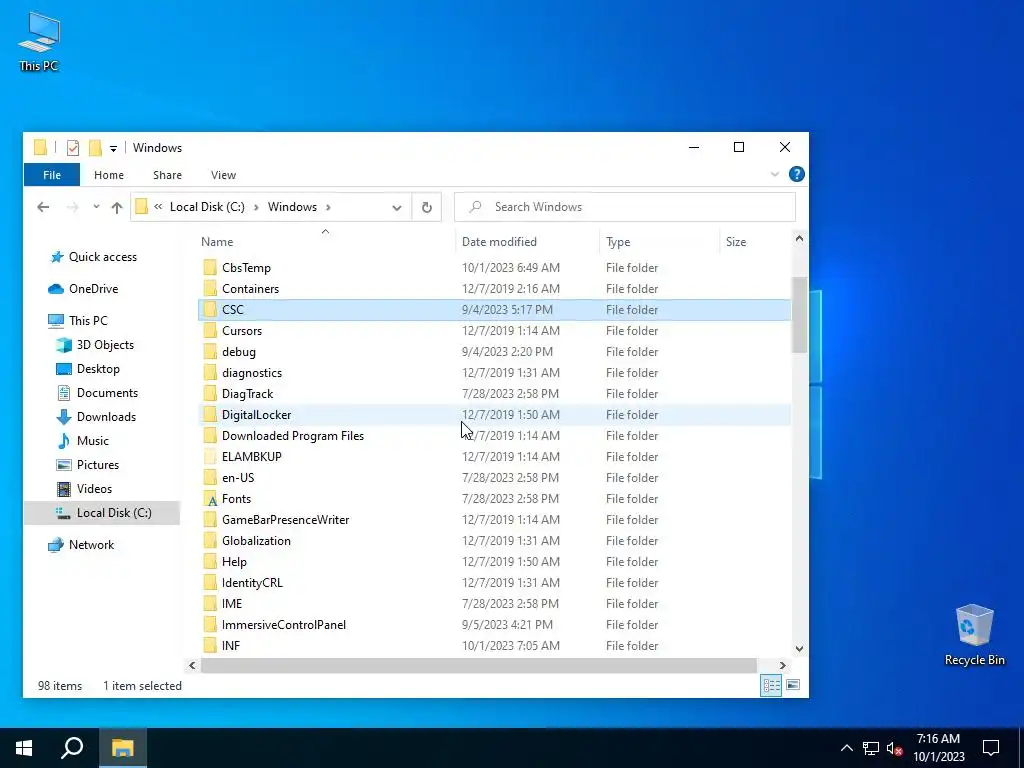
Task: Expand the ribbon with the chevron
Action: 775,174
